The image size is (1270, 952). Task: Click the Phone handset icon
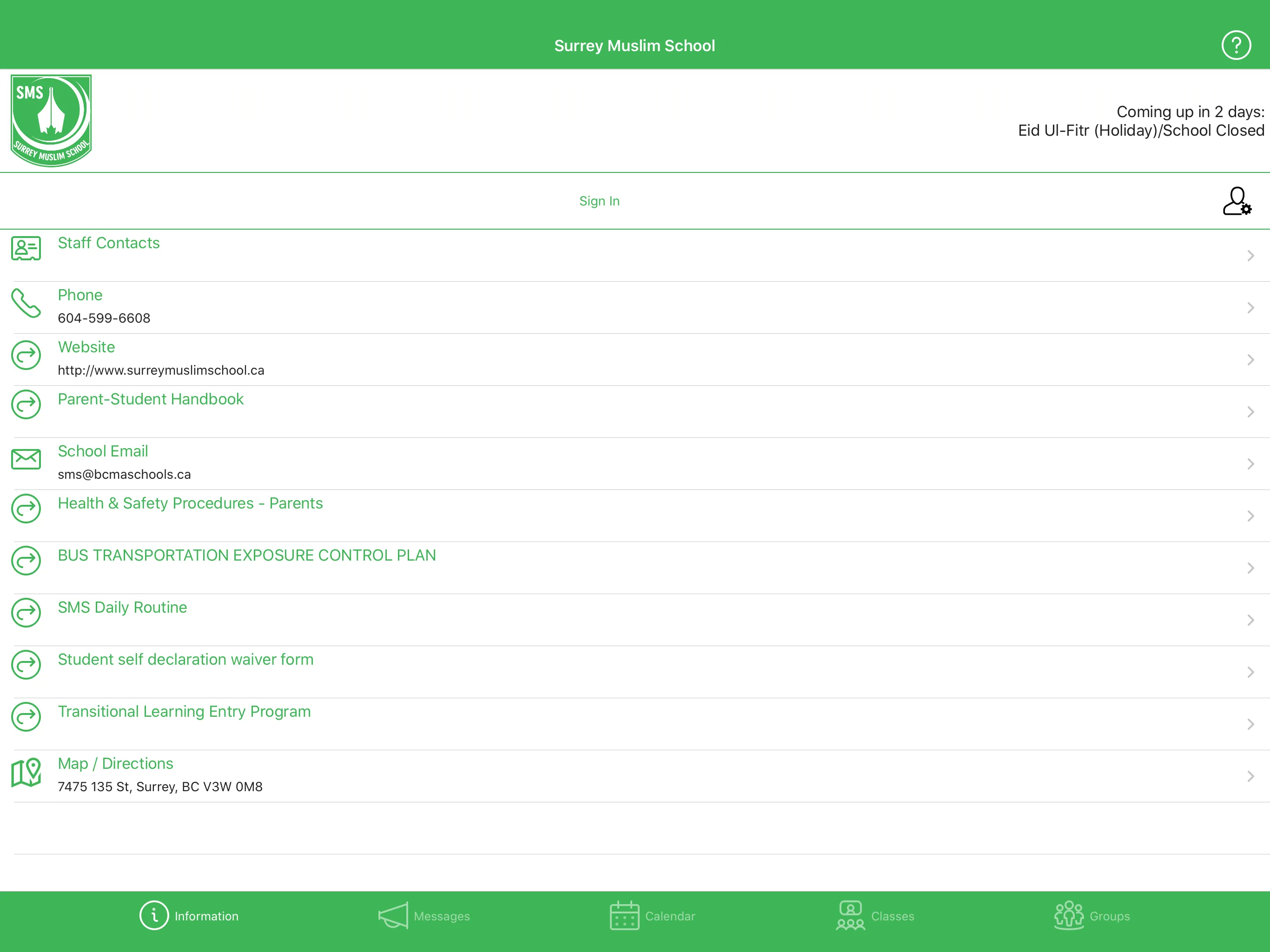(26, 303)
